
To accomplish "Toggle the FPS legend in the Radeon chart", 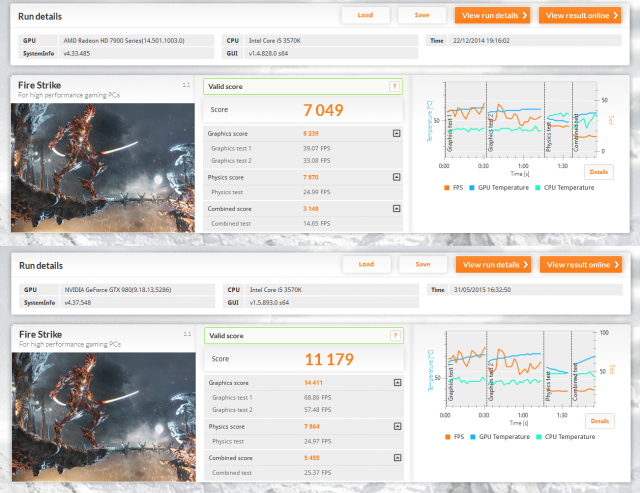I will (x=456, y=187).
